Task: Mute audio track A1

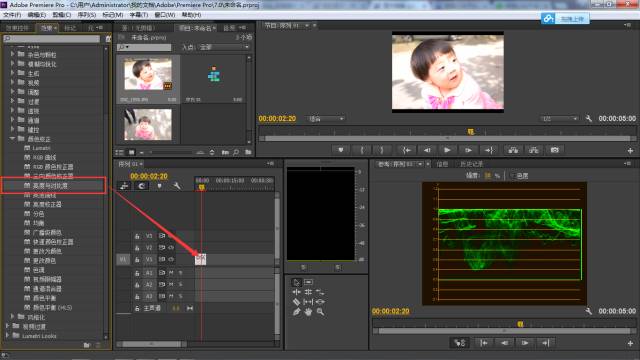Action: (x=171, y=273)
